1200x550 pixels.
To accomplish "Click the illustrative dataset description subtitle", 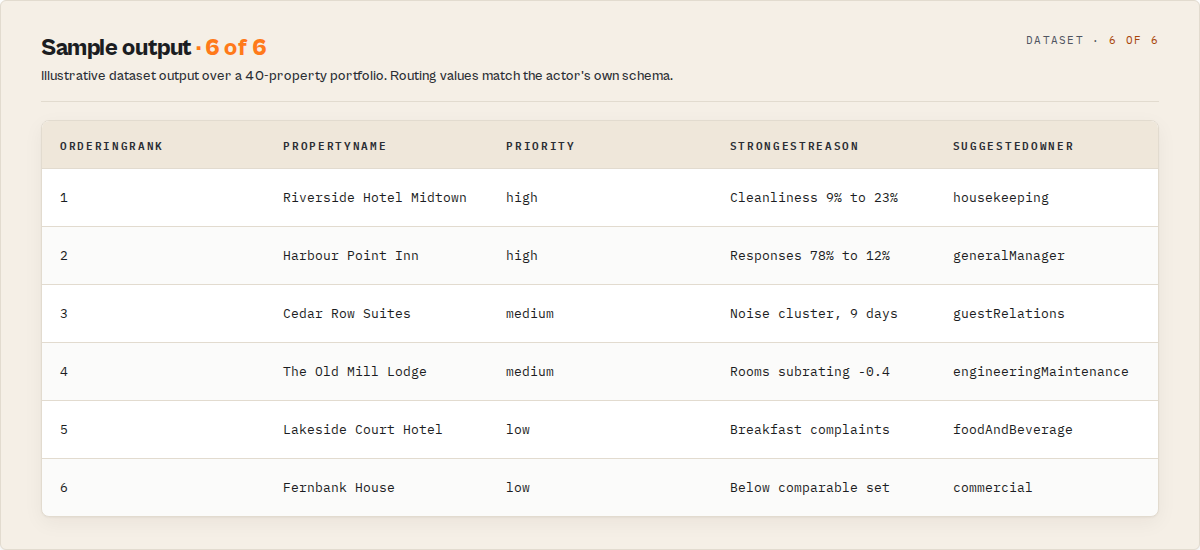I will pos(357,76).
